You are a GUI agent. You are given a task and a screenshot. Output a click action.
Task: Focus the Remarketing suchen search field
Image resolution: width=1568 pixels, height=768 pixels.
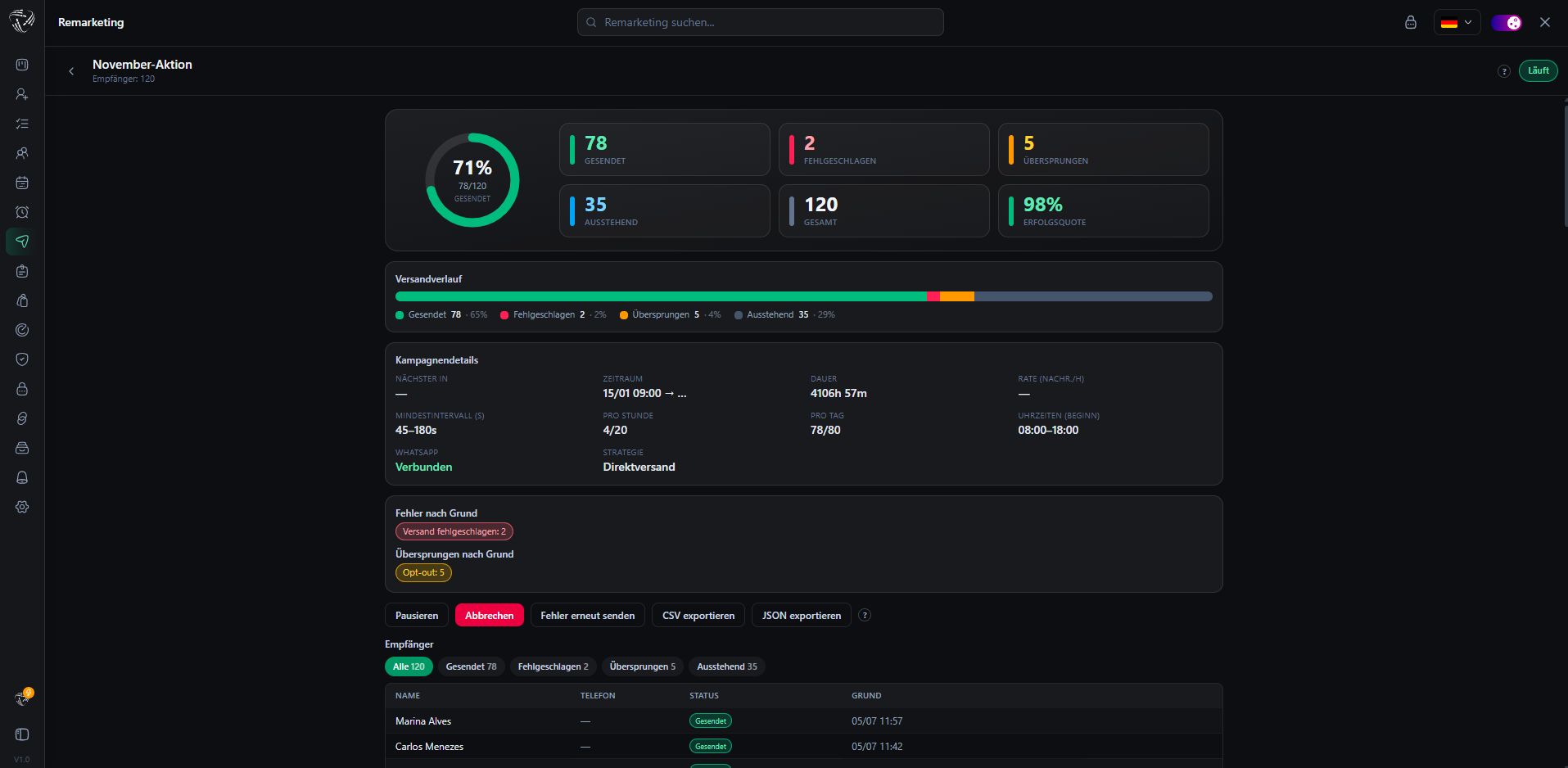760,22
